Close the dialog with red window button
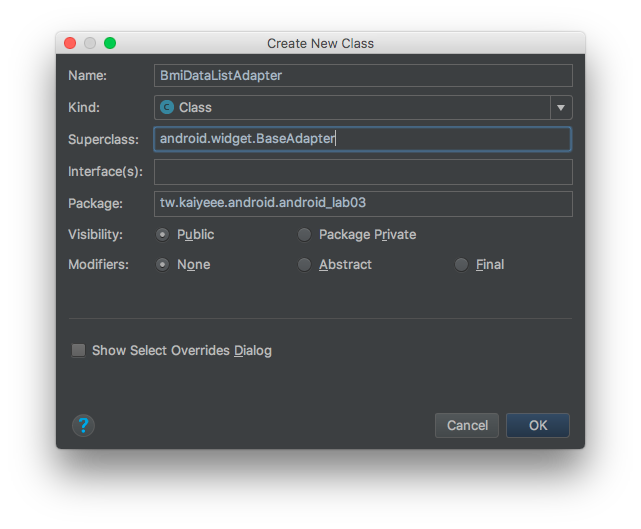641x529 pixels. (70, 43)
